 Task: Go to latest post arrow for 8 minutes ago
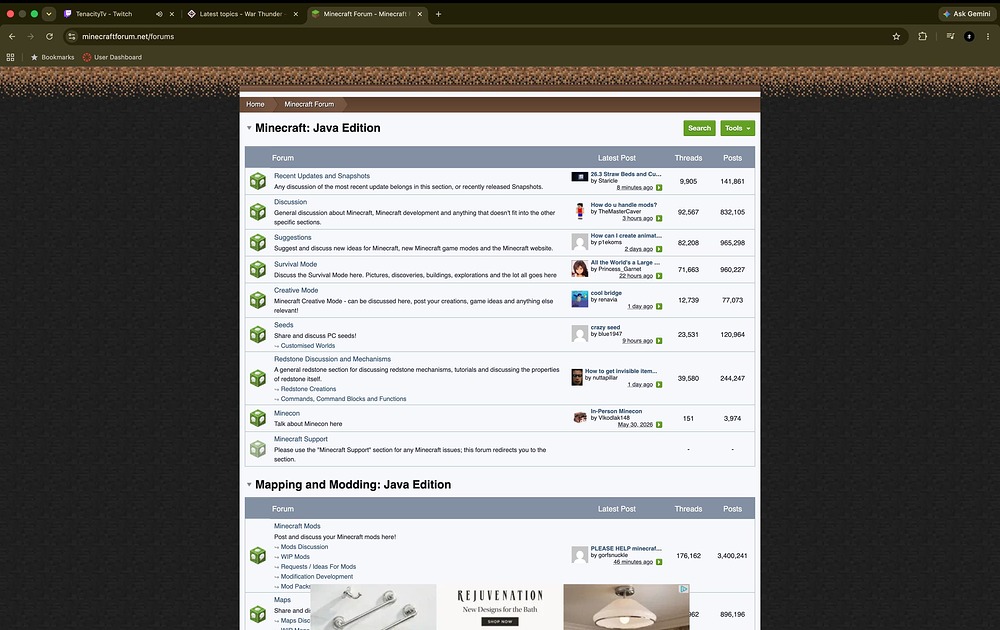pos(659,187)
